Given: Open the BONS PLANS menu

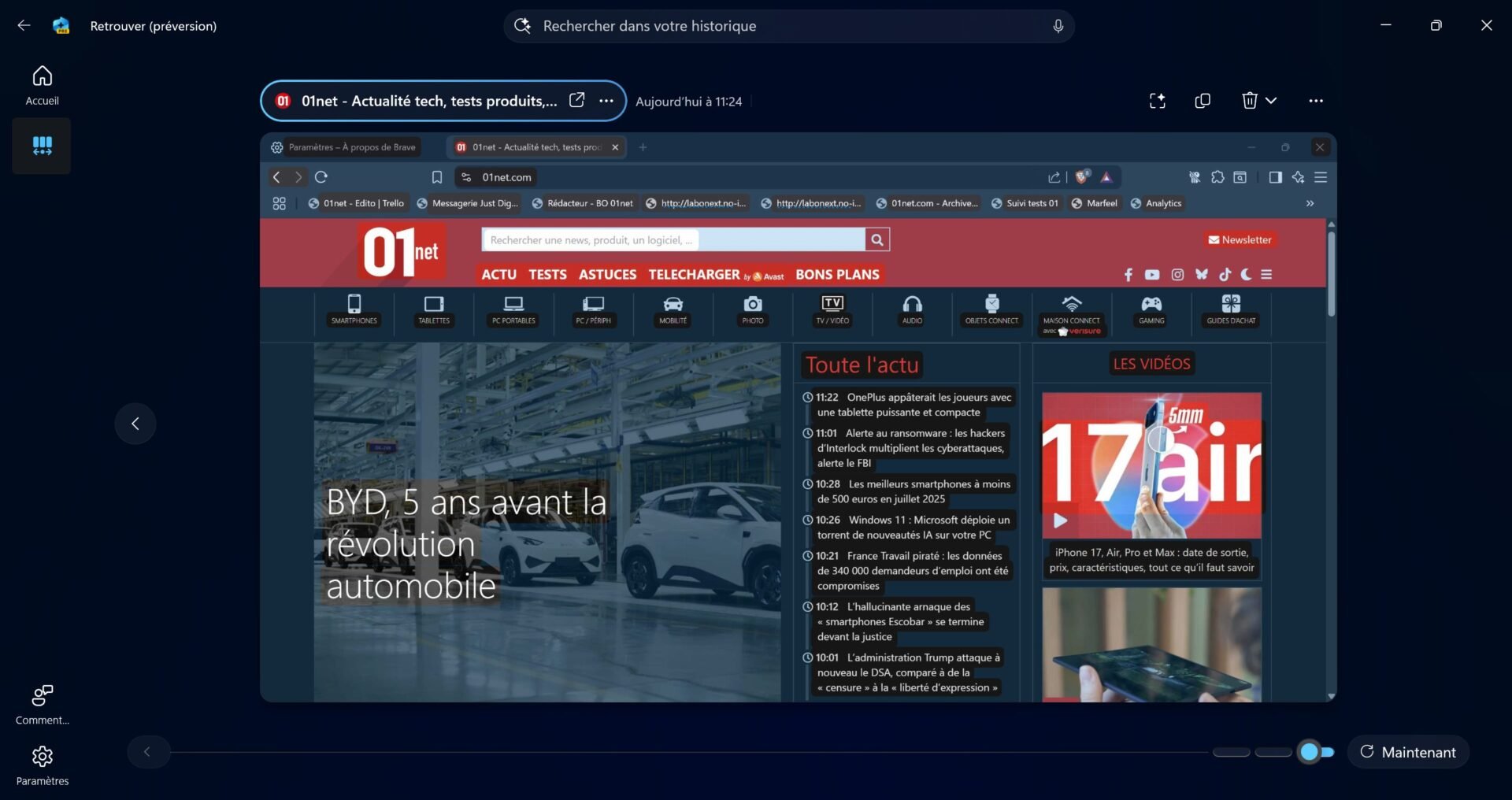Looking at the screenshot, I should pos(837,274).
